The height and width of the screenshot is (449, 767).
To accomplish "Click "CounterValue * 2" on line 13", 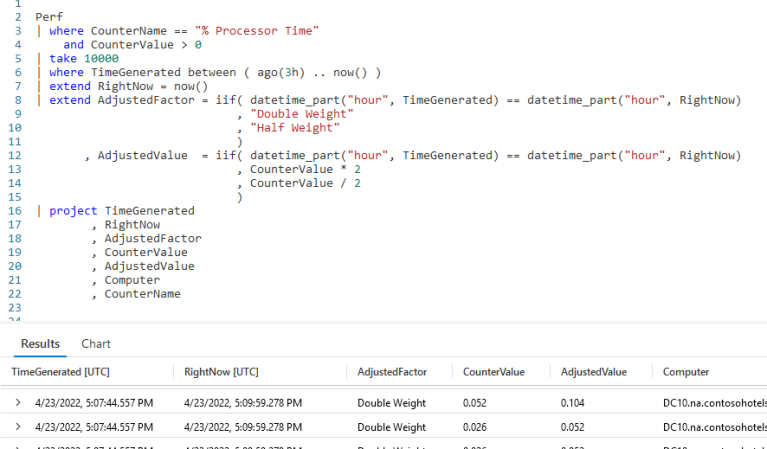I will coord(305,169).
